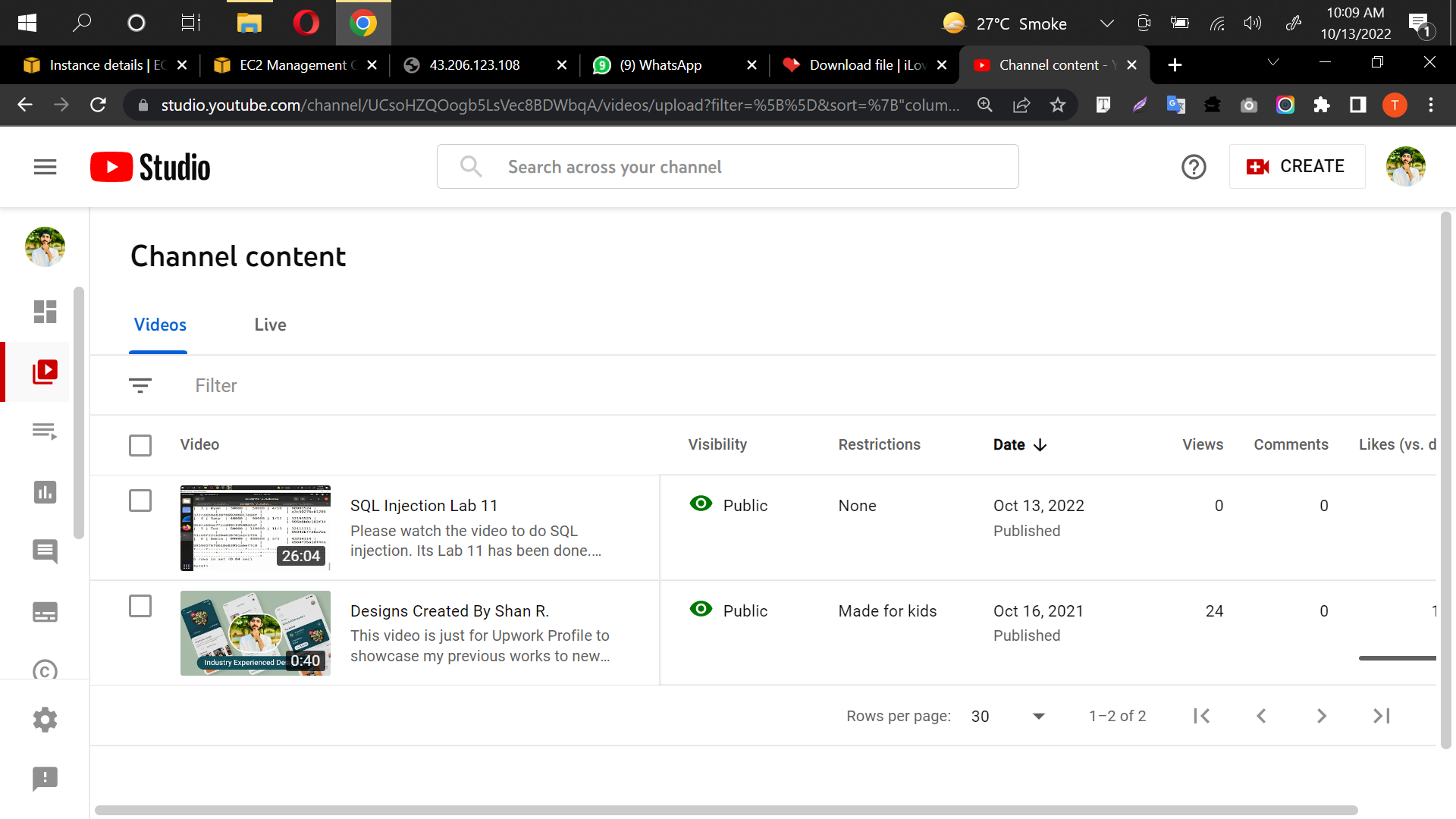
Task: Open the Analytics sidebar icon
Action: (x=45, y=492)
